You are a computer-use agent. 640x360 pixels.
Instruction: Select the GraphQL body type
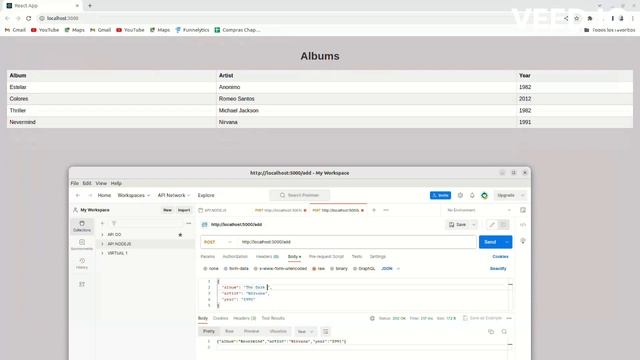point(364,269)
